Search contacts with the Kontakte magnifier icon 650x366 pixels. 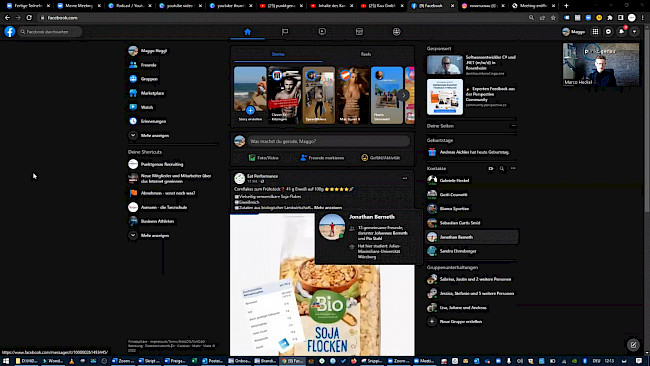click(502, 169)
